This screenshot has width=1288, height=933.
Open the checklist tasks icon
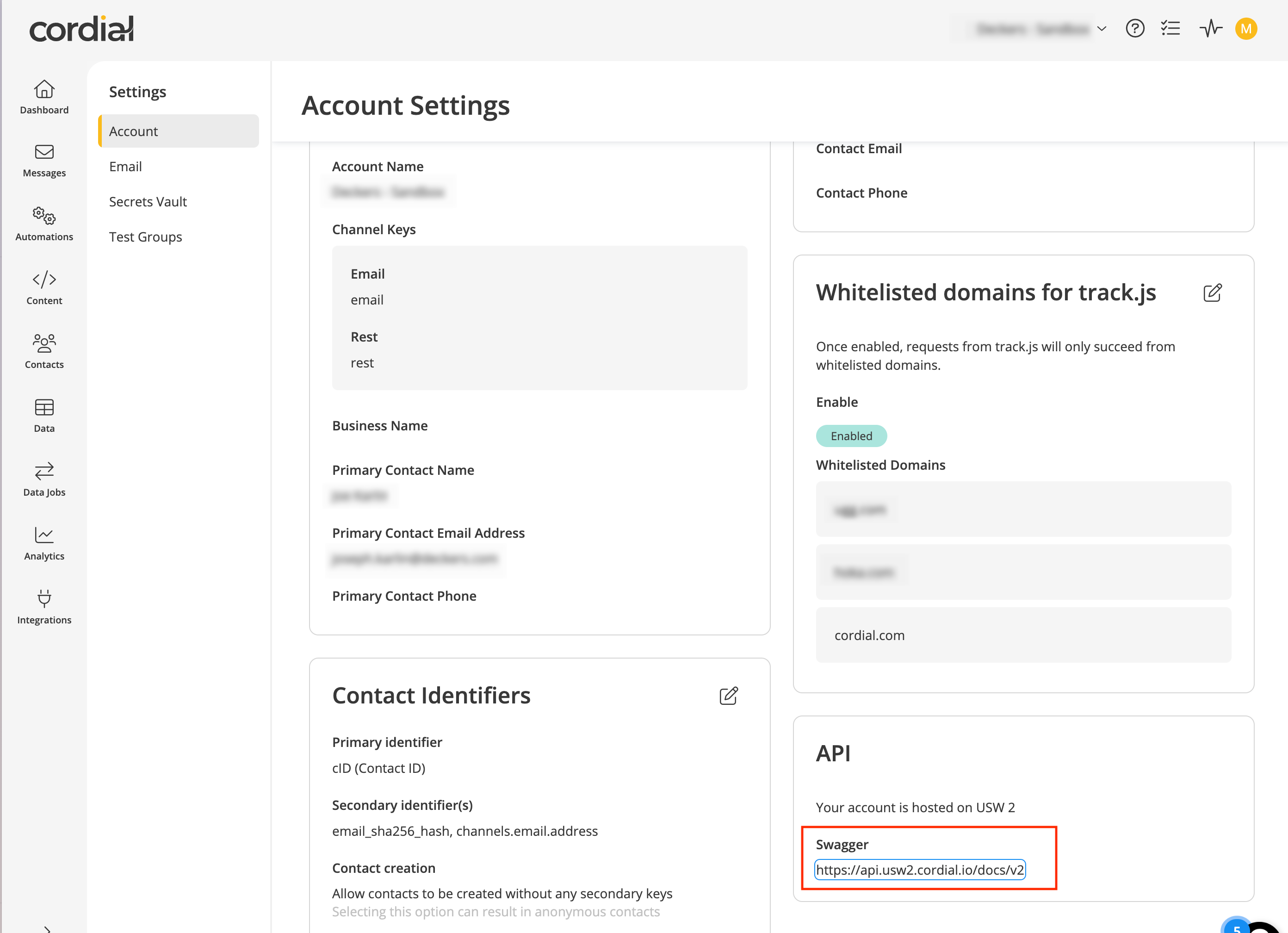pyautogui.click(x=1171, y=28)
